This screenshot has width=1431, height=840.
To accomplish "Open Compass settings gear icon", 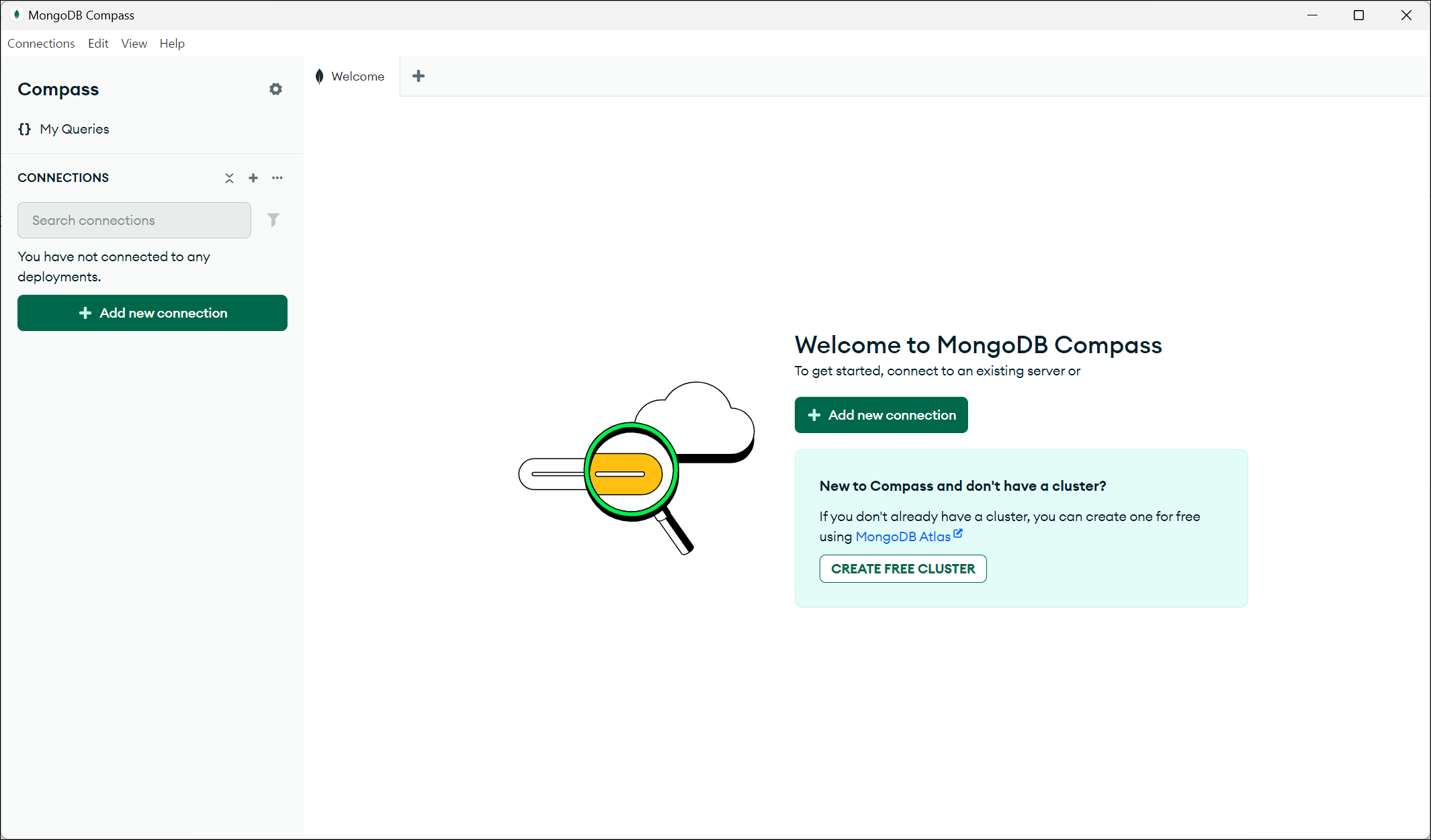I will [275, 89].
